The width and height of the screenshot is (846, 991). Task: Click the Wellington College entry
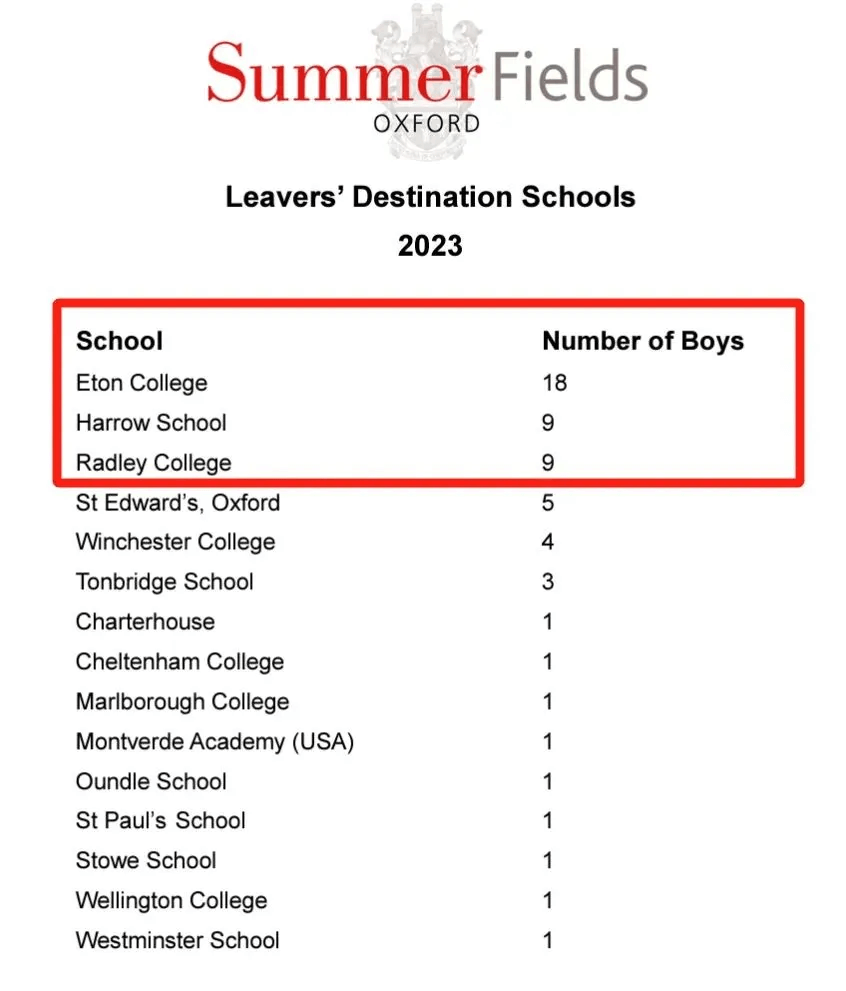pyautogui.click(x=172, y=901)
